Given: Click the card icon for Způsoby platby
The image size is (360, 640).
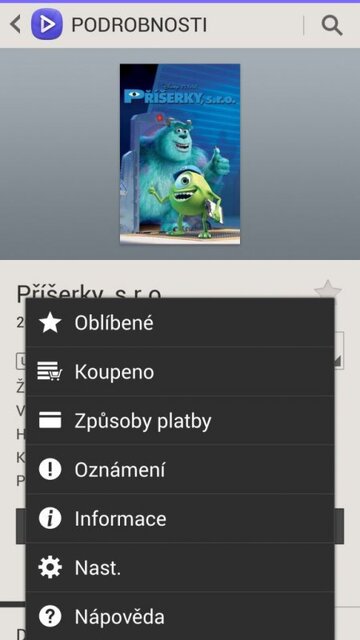Looking at the screenshot, I should (x=50, y=420).
